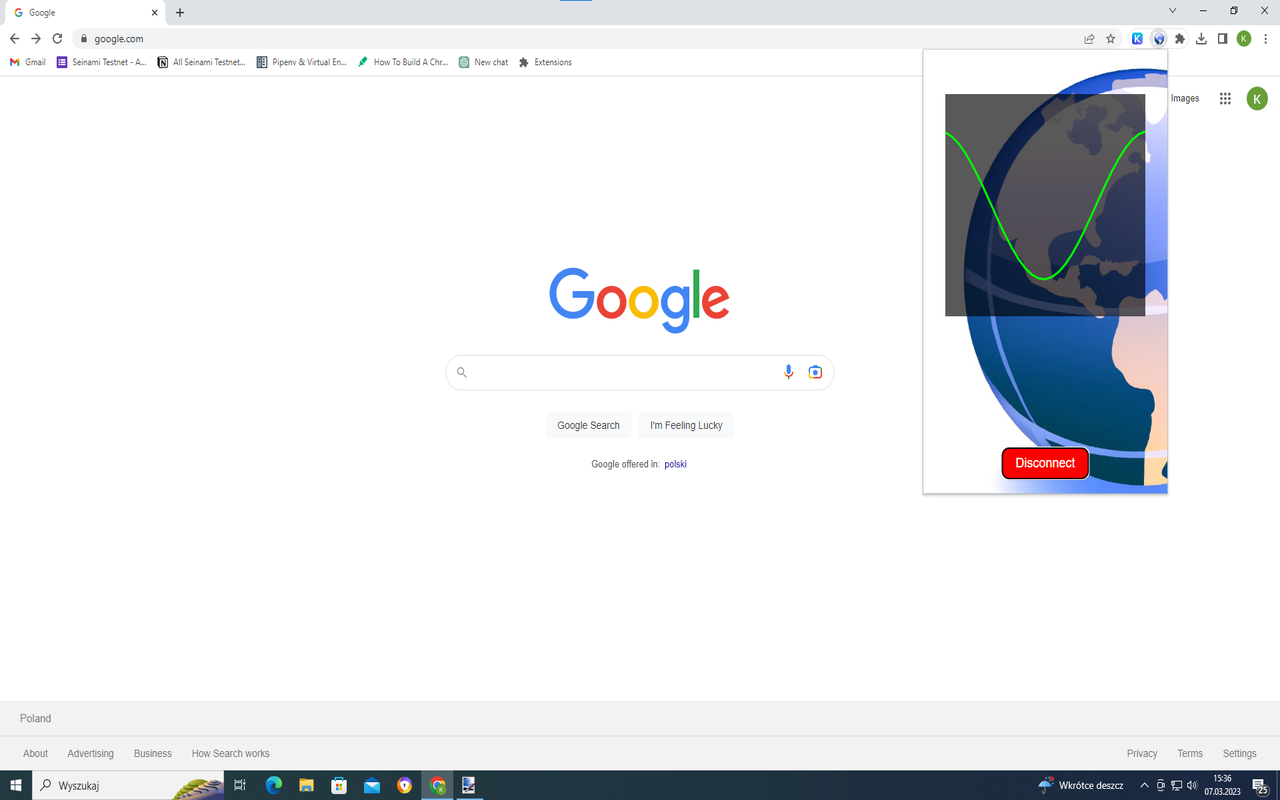Open the notification center icon
This screenshot has width=1280, height=800.
point(1260,786)
